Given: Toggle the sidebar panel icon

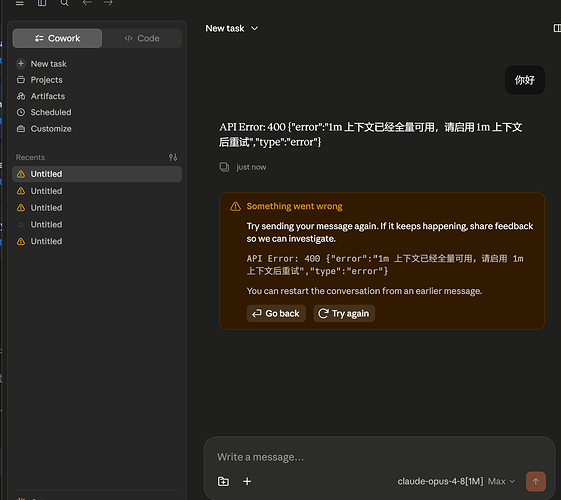Looking at the screenshot, I should pos(42,3).
